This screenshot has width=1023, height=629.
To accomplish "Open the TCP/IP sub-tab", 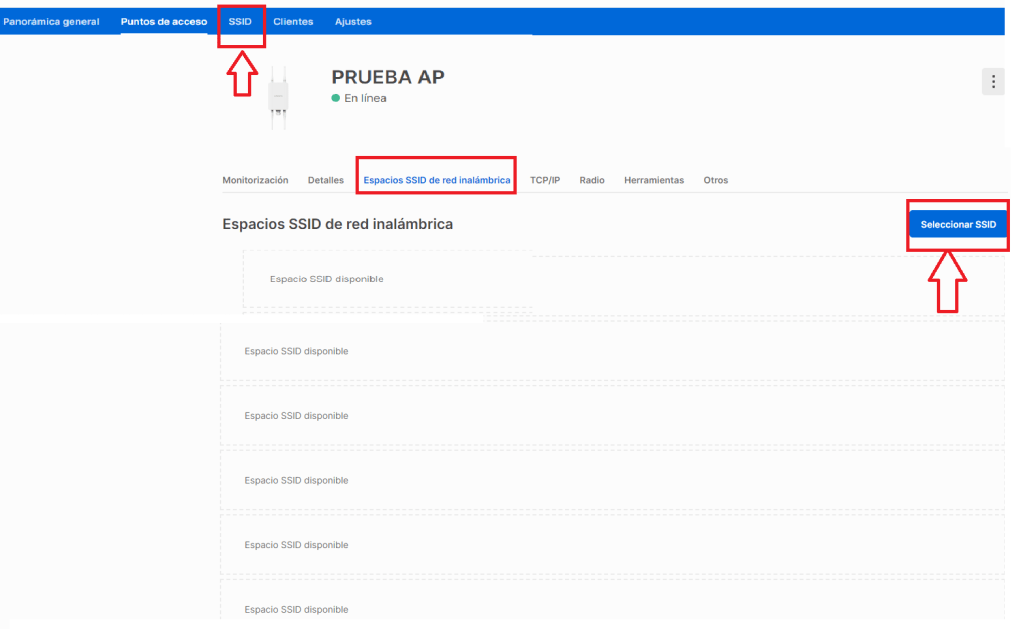I will pyautogui.click(x=545, y=180).
